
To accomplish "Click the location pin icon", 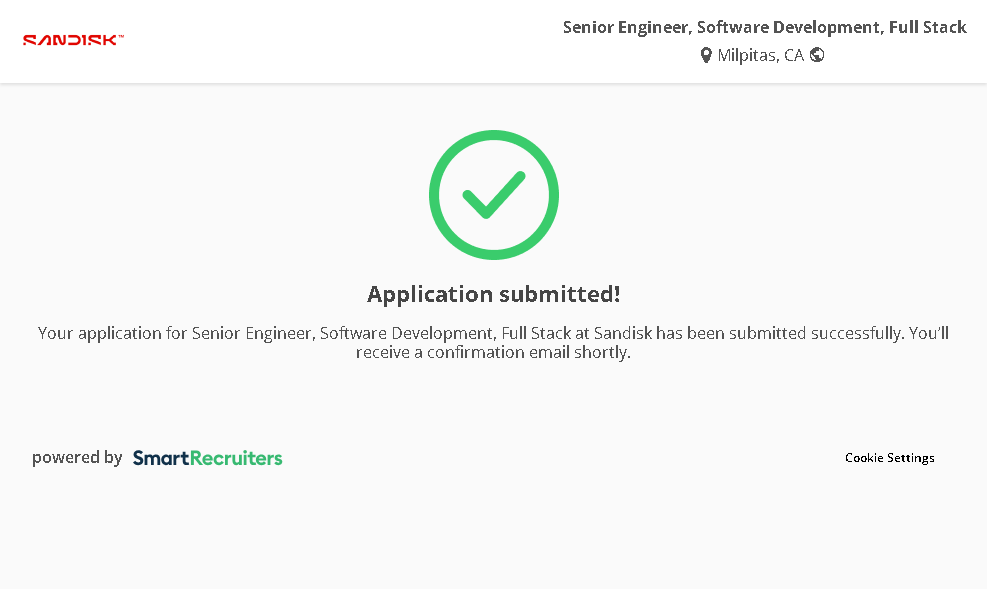I will (x=706, y=55).
